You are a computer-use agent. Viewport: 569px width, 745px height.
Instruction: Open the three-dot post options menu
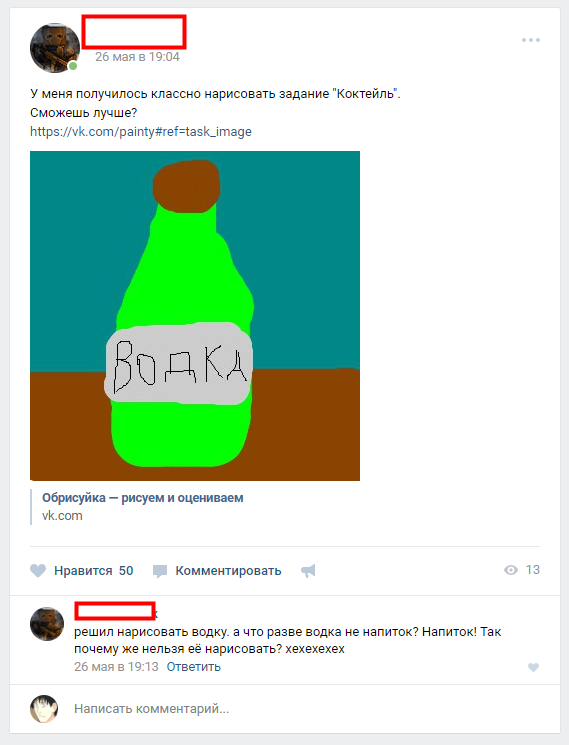coord(531,40)
